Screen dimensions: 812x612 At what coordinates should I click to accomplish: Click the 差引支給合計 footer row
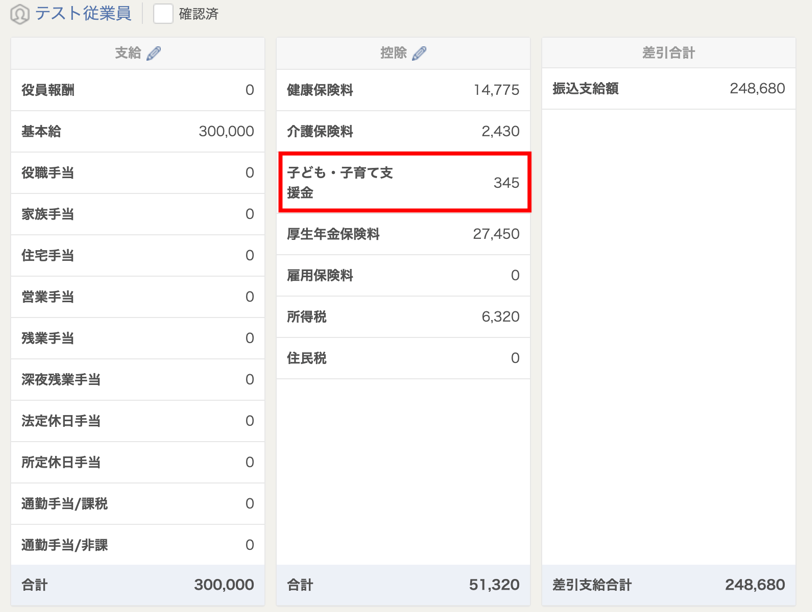tap(668, 585)
